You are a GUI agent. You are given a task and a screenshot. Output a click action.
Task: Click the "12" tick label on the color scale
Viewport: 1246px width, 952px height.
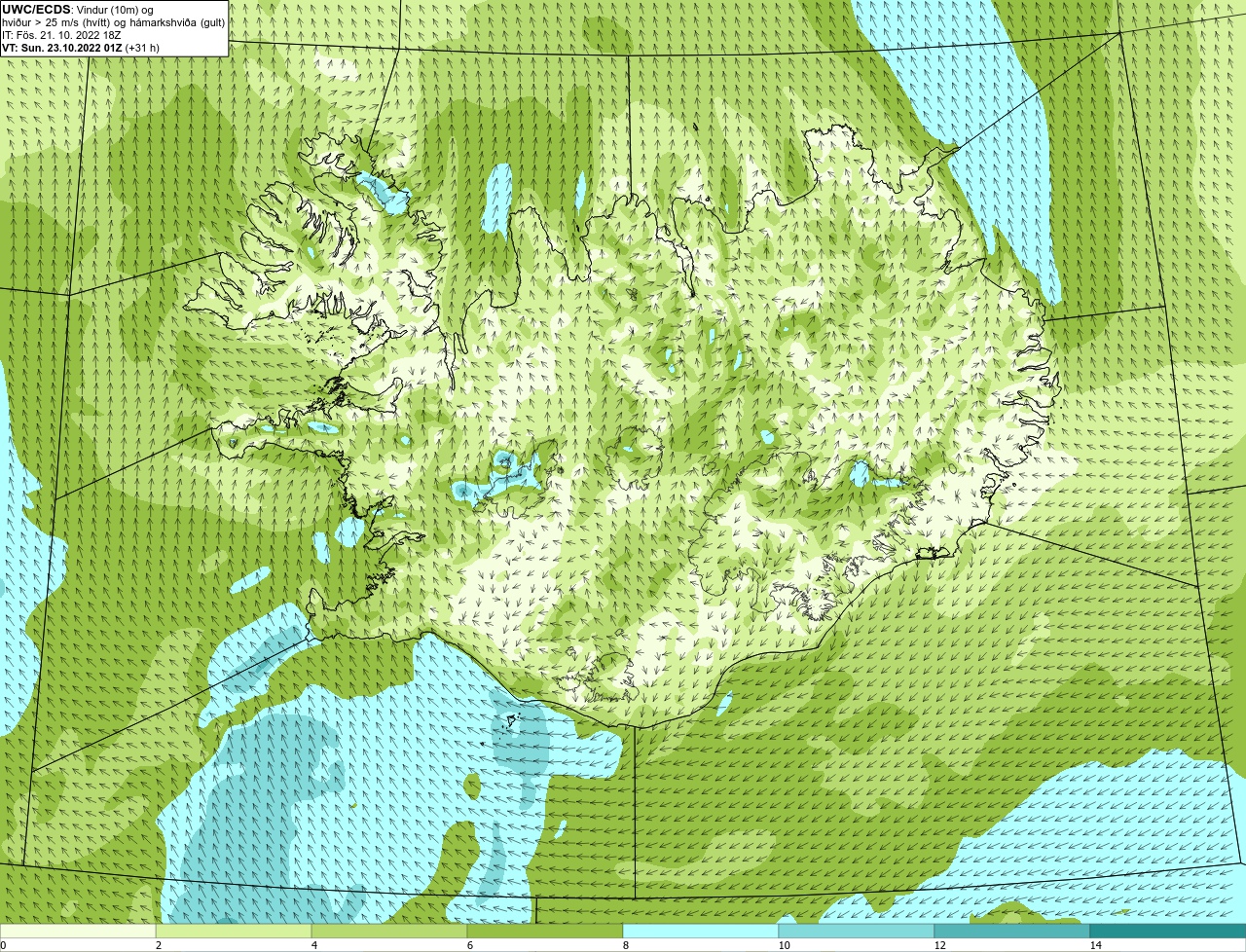tap(939, 945)
